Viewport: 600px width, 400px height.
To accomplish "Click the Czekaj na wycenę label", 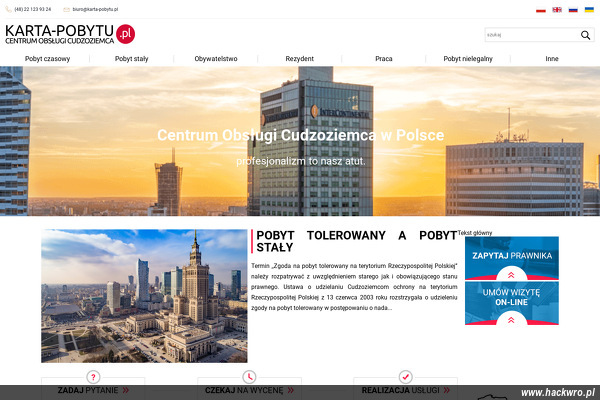I will 244,390.
